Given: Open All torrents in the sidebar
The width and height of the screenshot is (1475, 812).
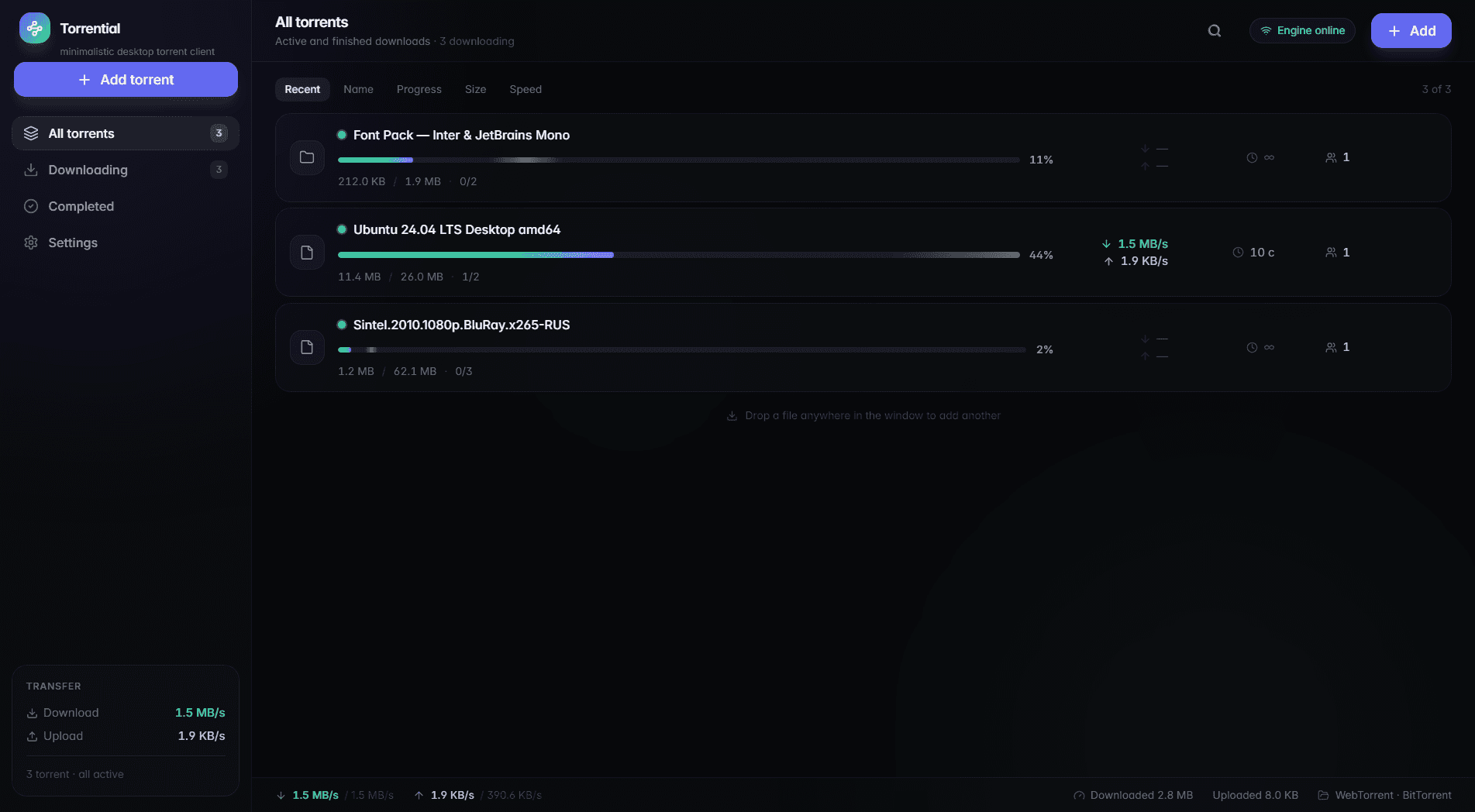Looking at the screenshot, I should tap(126, 133).
